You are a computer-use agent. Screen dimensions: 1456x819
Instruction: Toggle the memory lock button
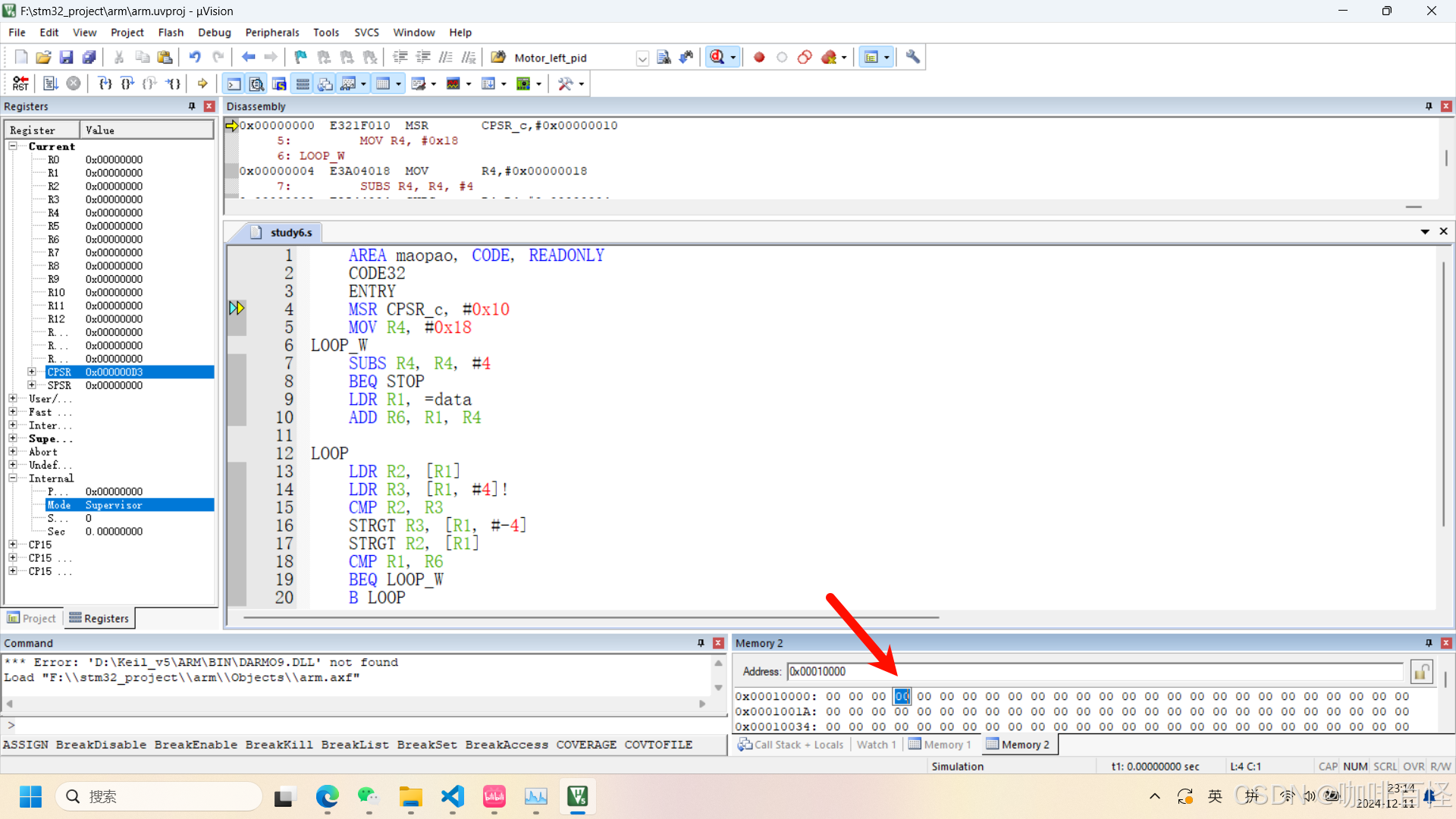1421,672
